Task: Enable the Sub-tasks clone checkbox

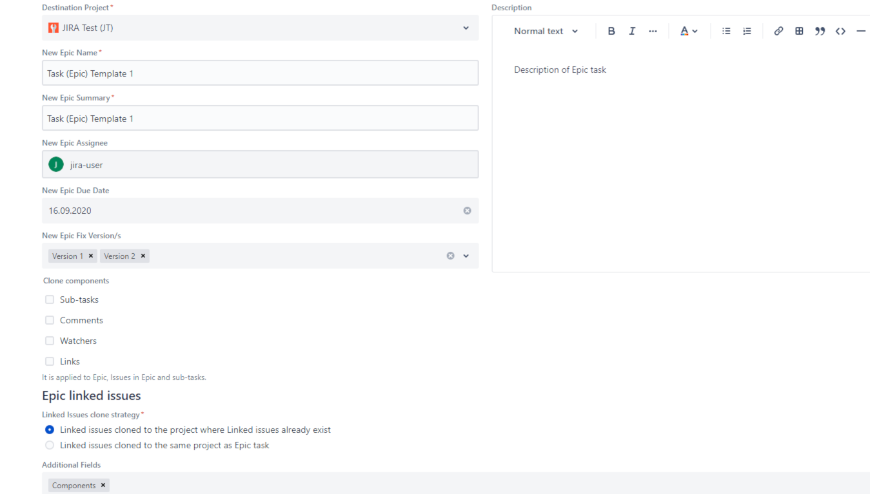Action: click(50, 300)
